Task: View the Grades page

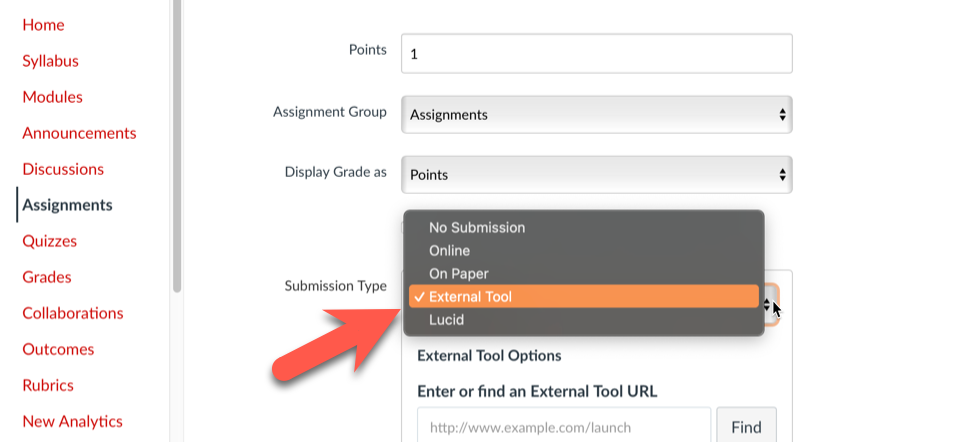Action: tap(47, 277)
